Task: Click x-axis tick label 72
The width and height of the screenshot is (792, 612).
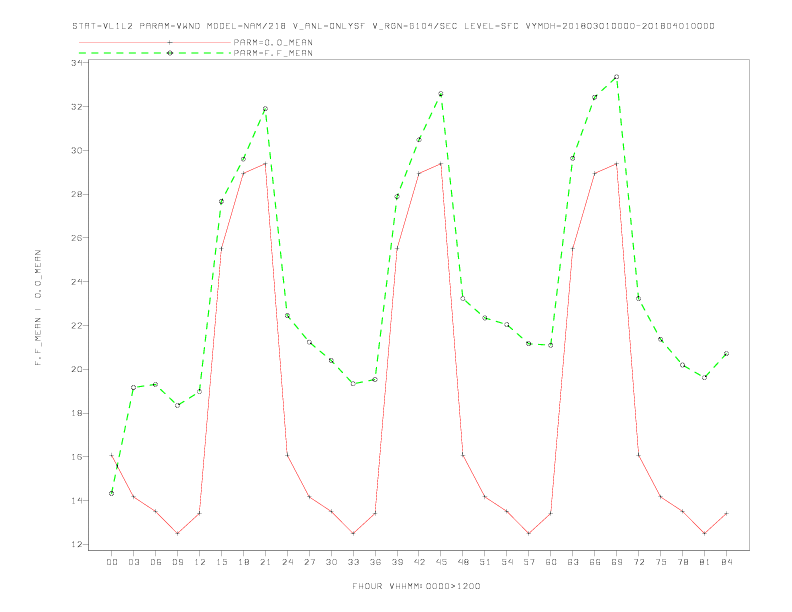Action: (x=638, y=562)
